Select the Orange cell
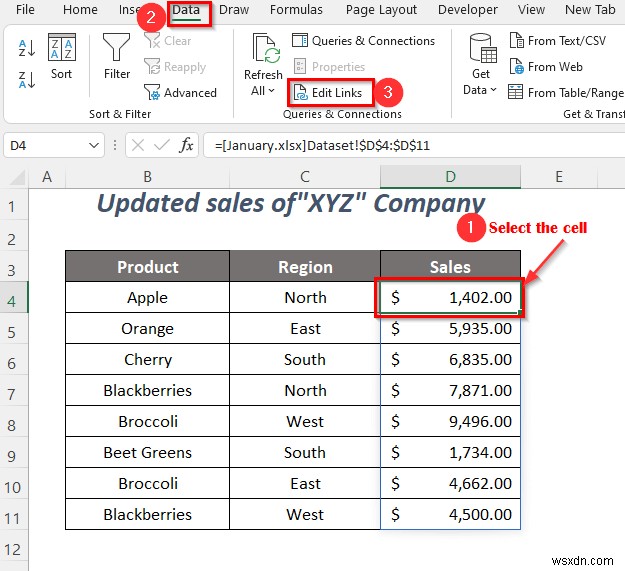The image size is (625, 571). [x=147, y=329]
